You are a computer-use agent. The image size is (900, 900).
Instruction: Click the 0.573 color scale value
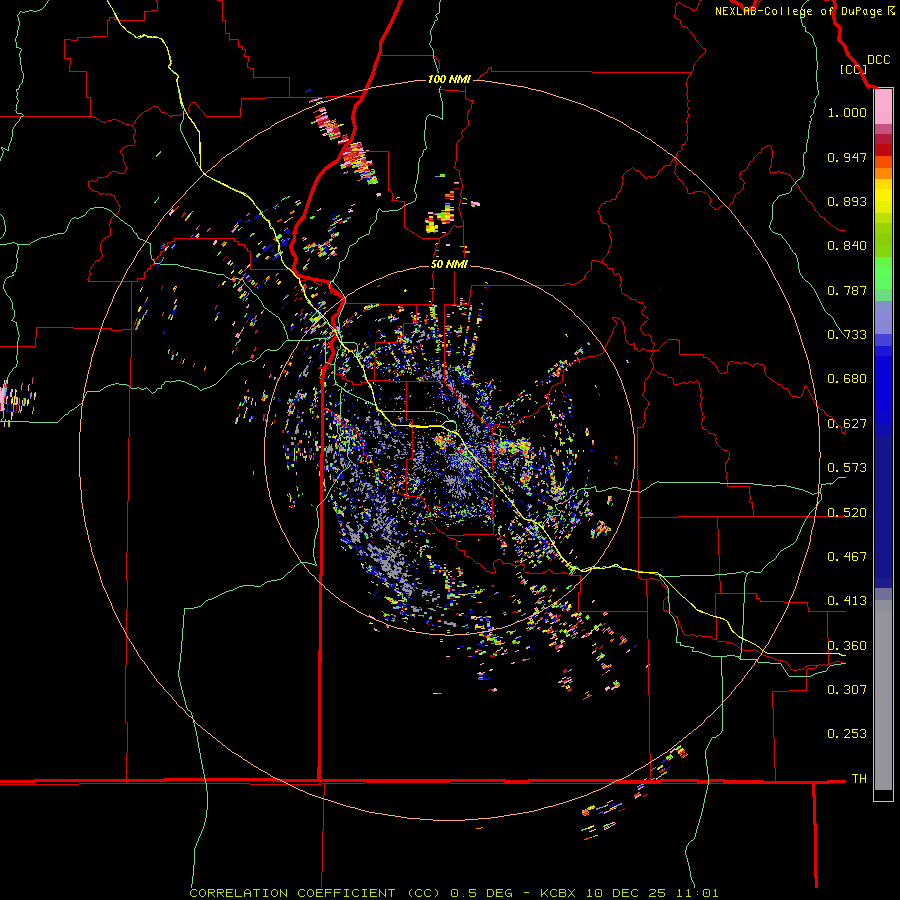pyautogui.click(x=847, y=468)
